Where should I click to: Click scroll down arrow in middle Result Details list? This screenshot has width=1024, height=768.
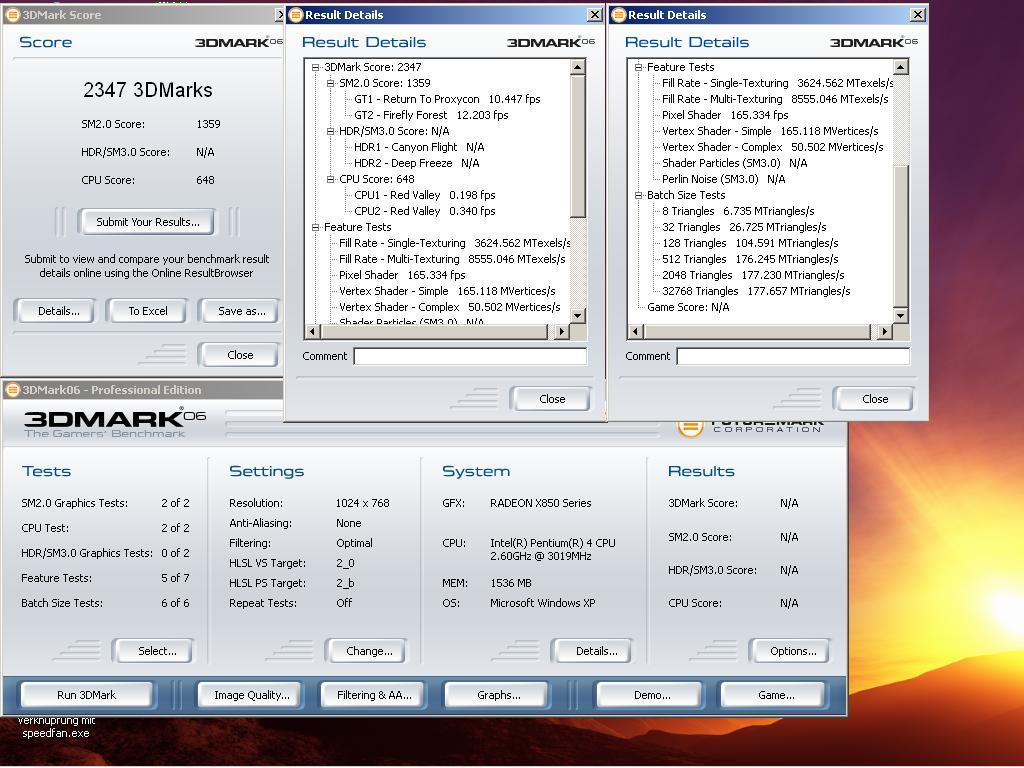578,315
